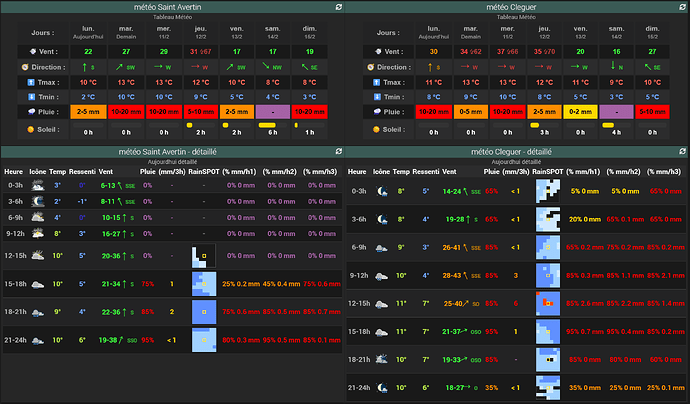Select the purple Pluie cell for Saint Avertin samedi
This screenshot has width=690, height=404.
273,112
